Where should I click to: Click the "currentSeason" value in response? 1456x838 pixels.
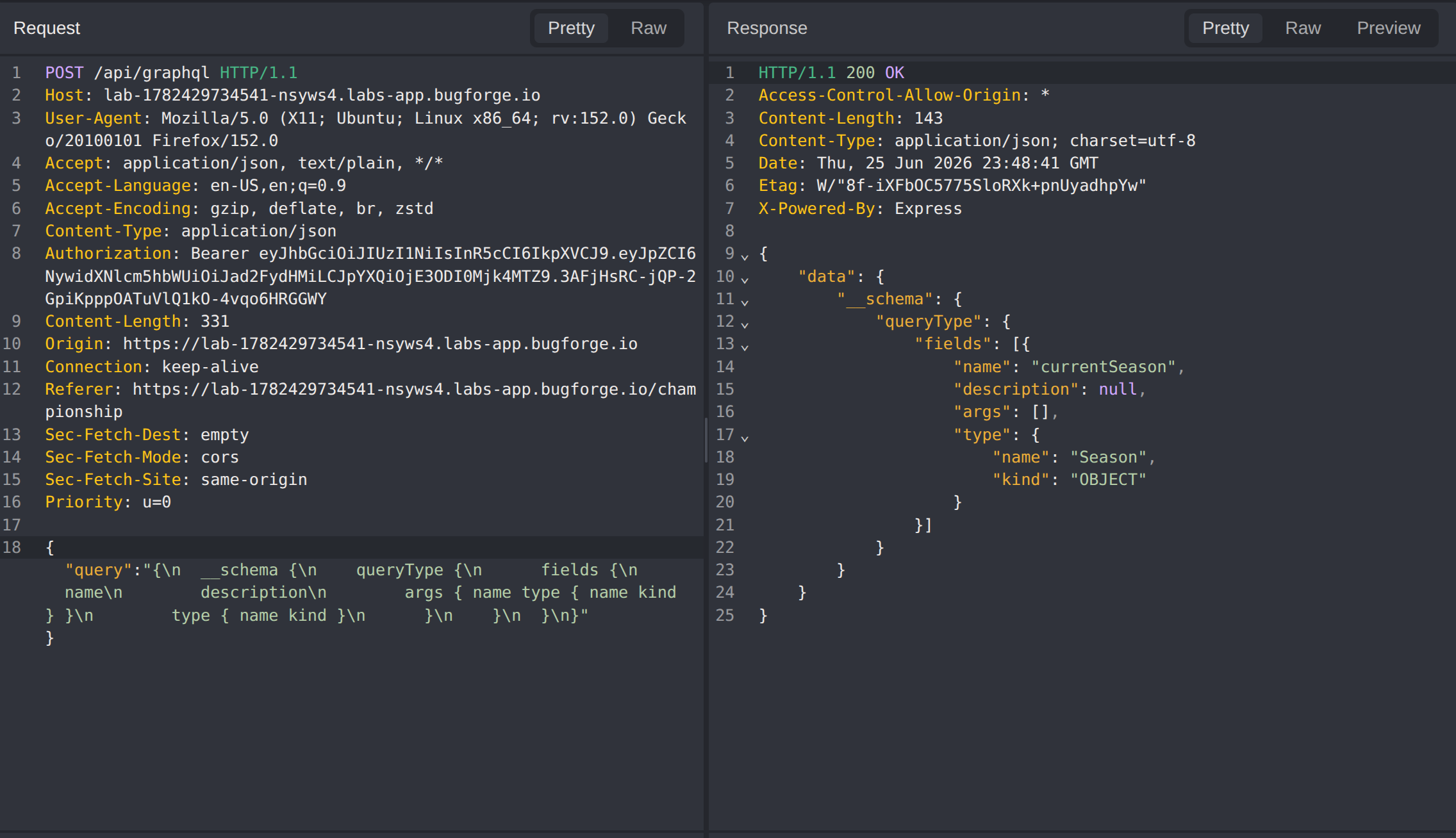point(1104,367)
